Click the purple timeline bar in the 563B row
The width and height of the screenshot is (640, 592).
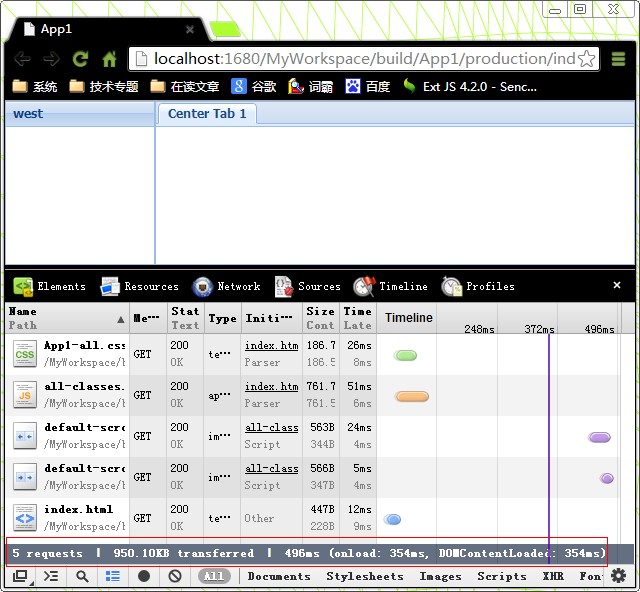[x=599, y=437]
